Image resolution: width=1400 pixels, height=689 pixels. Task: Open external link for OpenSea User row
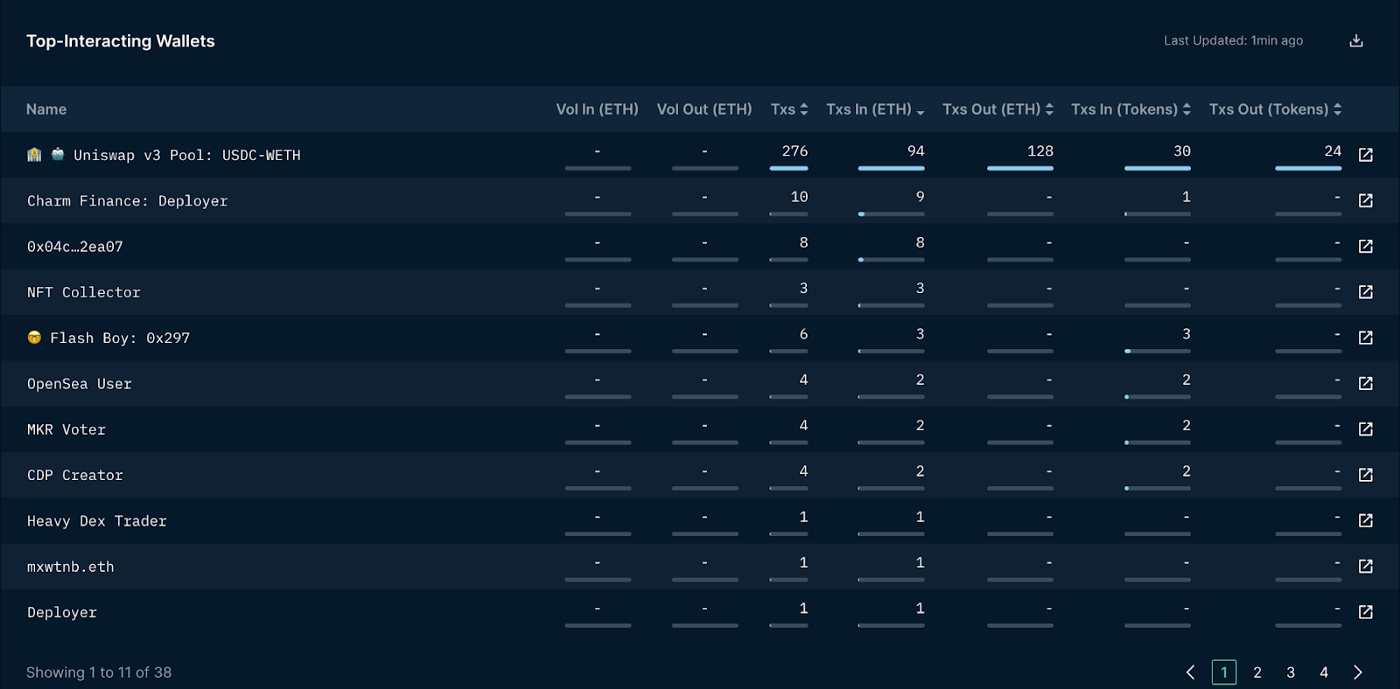click(x=1365, y=384)
